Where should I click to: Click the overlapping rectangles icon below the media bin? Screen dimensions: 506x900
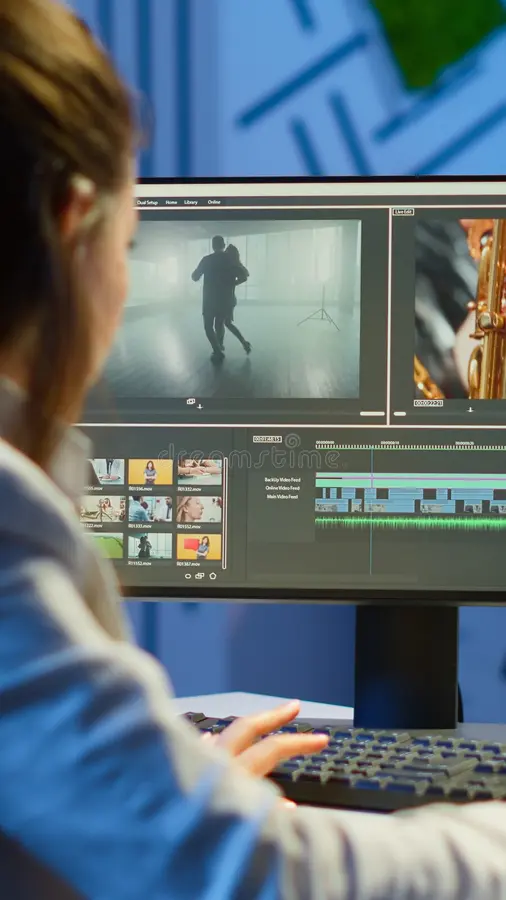point(200,576)
